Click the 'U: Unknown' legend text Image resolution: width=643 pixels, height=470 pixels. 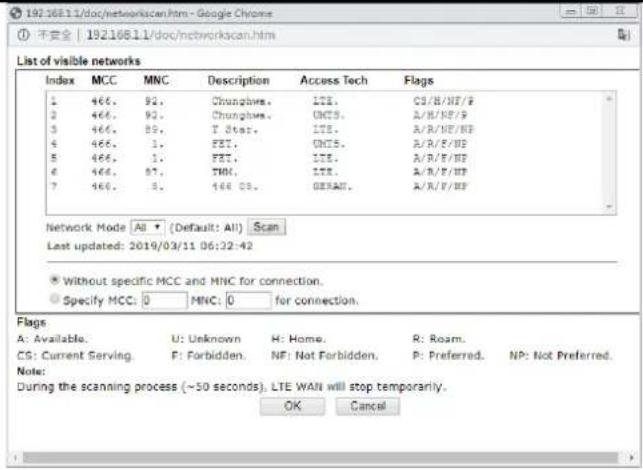click(206, 339)
